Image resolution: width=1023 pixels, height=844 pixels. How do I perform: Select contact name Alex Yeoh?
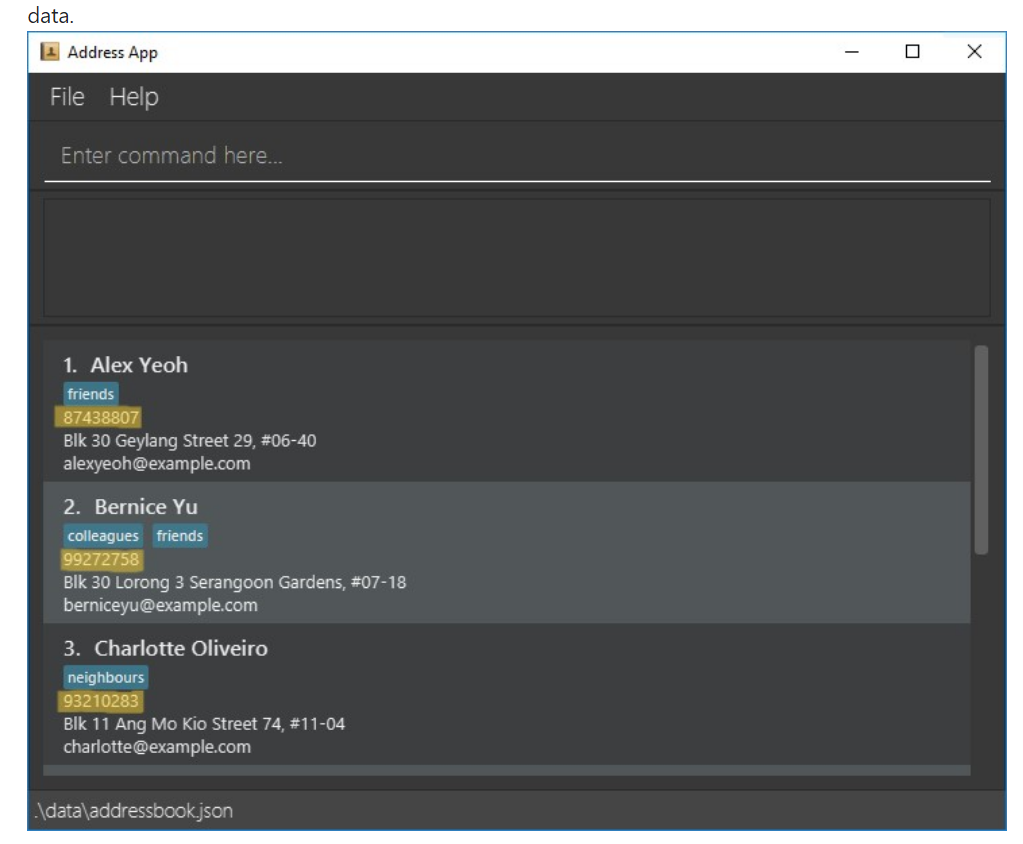pos(139,365)
